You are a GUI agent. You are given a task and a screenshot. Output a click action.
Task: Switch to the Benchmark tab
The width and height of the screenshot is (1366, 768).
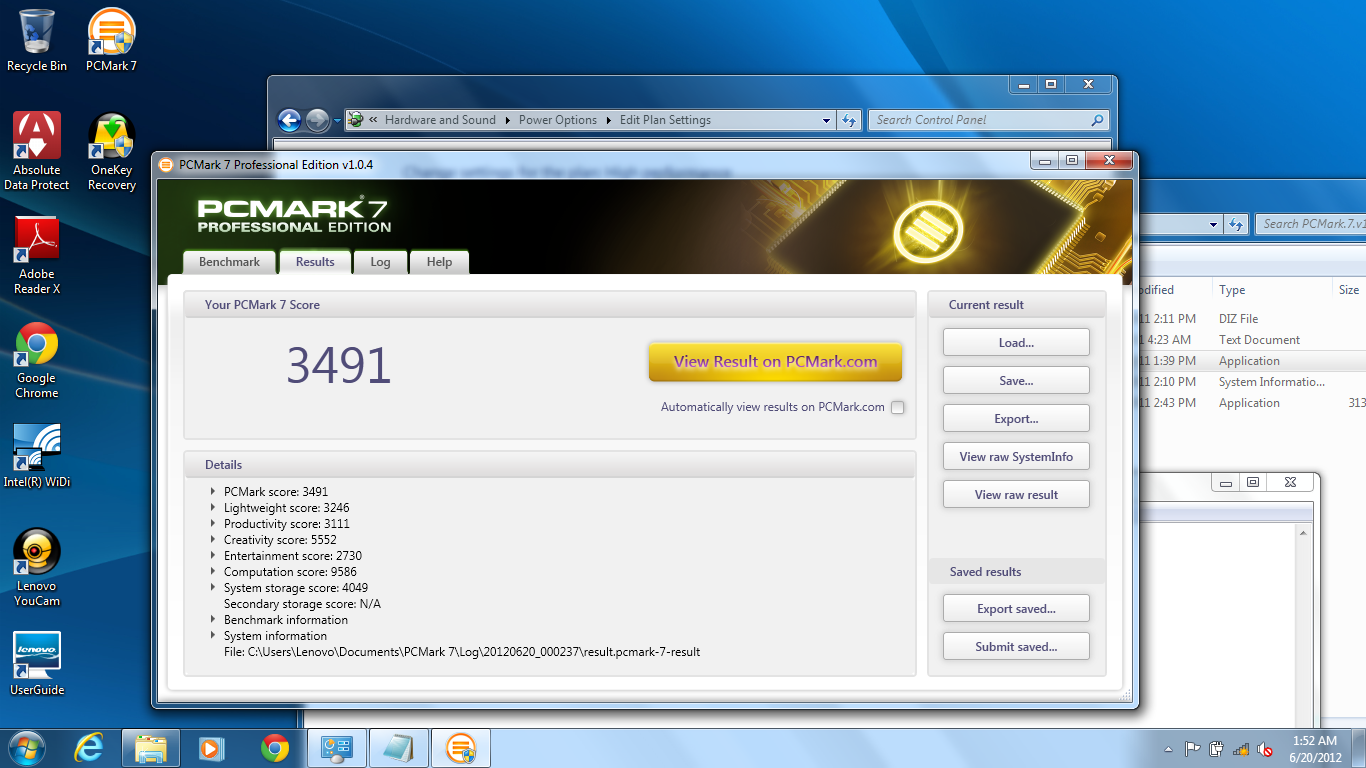(x=229, y=262)
